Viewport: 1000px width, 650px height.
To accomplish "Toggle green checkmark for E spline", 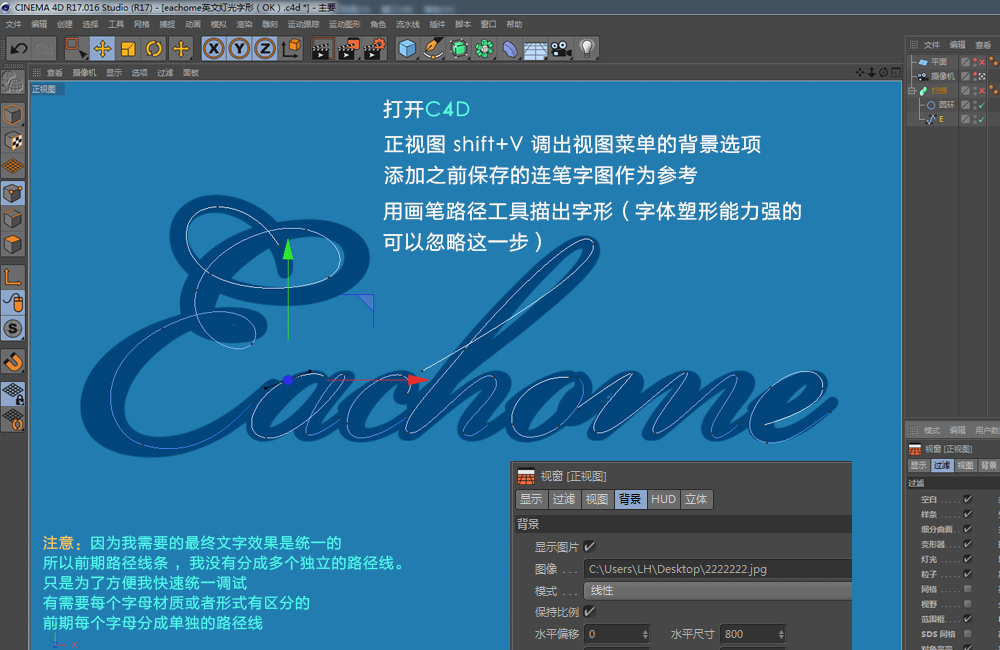I will pyautogui.click(x=982, y=119).
